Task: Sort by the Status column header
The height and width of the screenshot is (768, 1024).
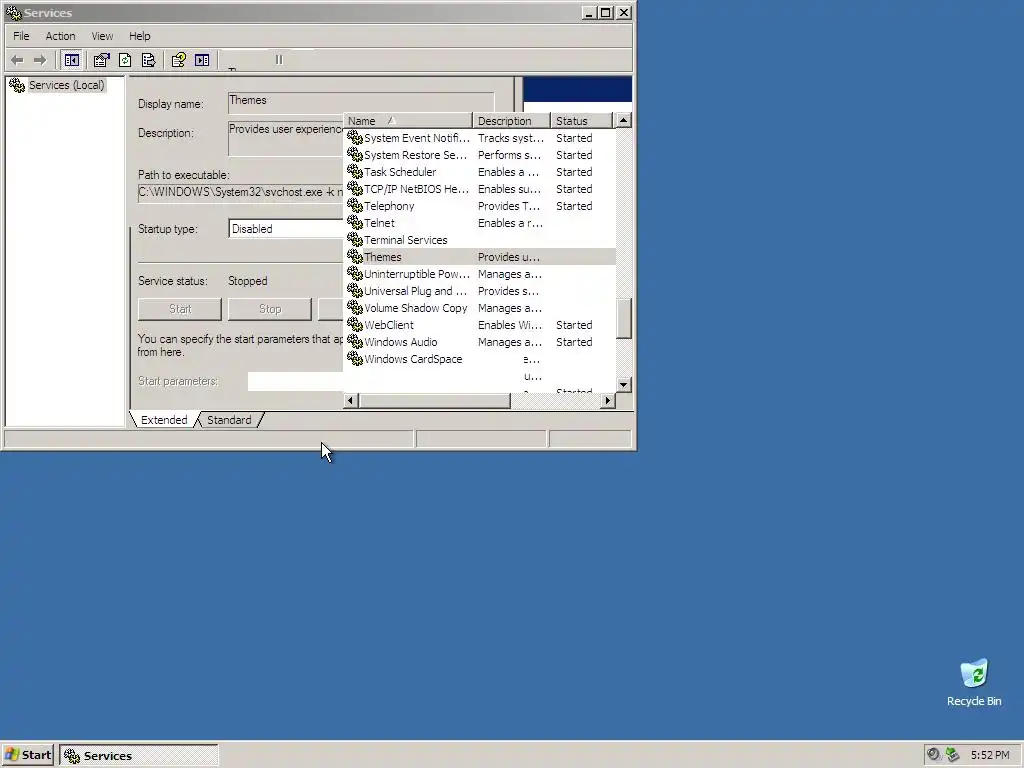Action: [581, 121]
